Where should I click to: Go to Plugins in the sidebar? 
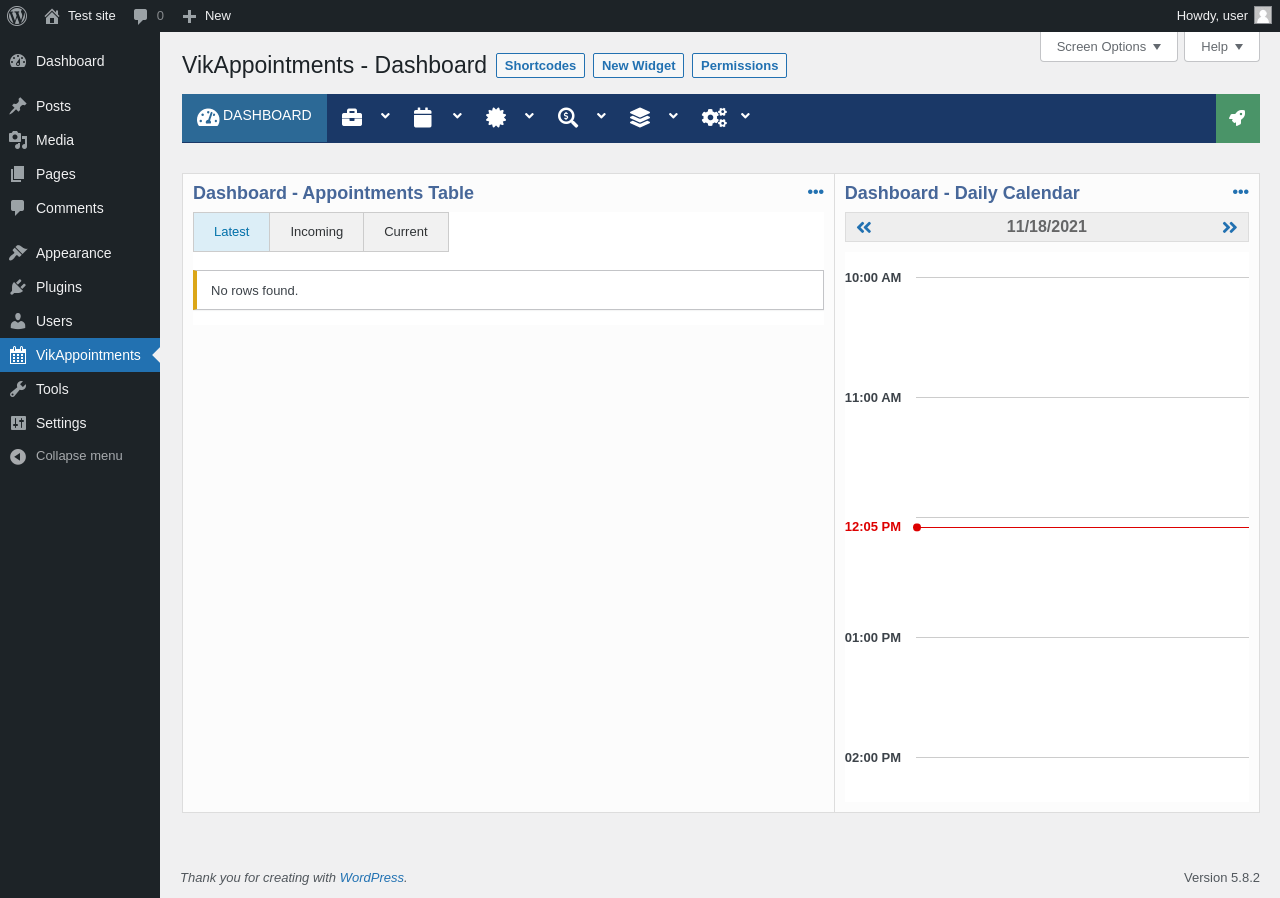(x=80, y=287)
